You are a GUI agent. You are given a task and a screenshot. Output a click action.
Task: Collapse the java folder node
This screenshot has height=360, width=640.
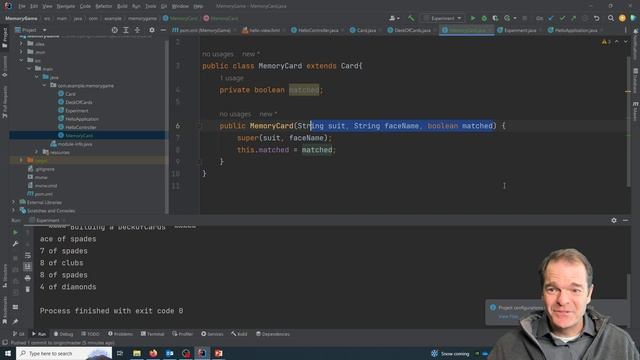click(x=36, y=77)
